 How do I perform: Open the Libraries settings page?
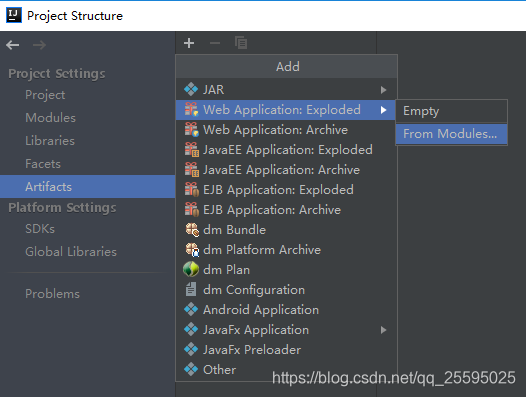(87, 141)
